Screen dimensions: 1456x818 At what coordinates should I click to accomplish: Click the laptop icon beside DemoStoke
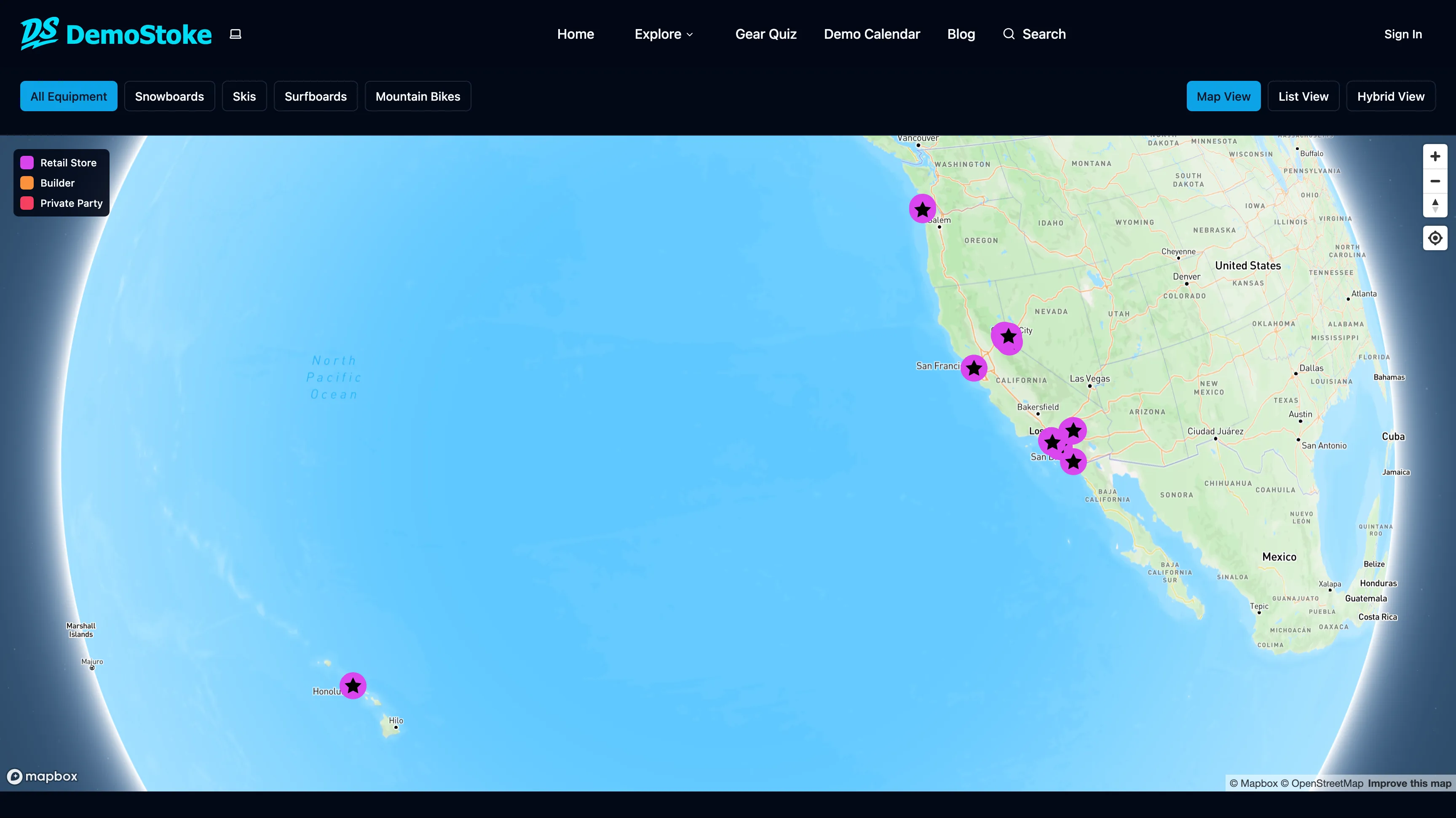236,35
